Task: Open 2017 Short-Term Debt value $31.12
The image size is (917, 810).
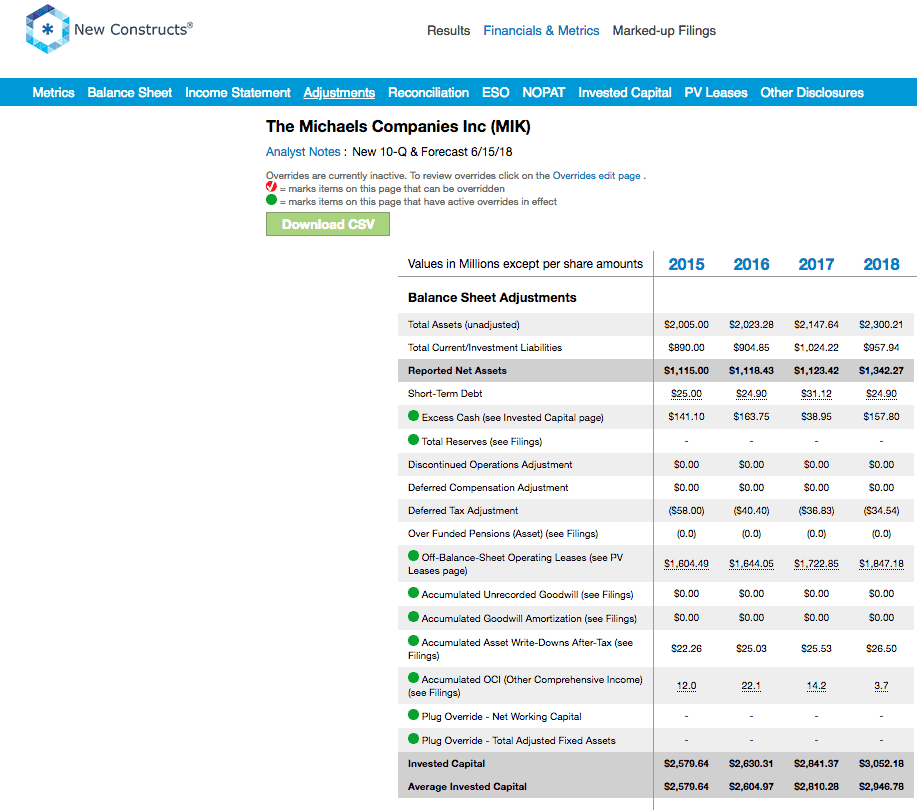Action: click(x=816, y=394)
